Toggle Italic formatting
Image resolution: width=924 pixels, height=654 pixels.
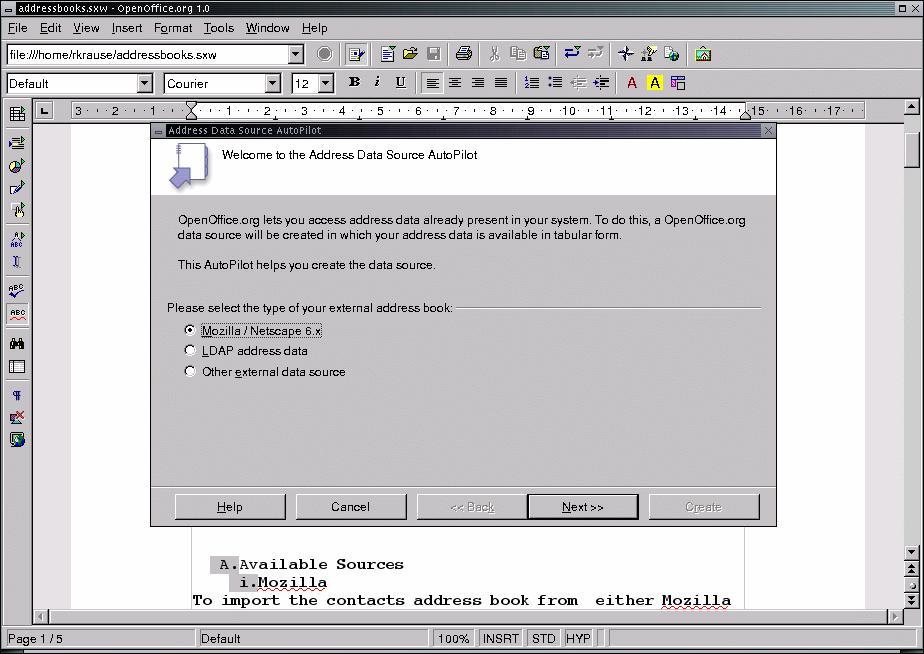[x=377, y=82]
